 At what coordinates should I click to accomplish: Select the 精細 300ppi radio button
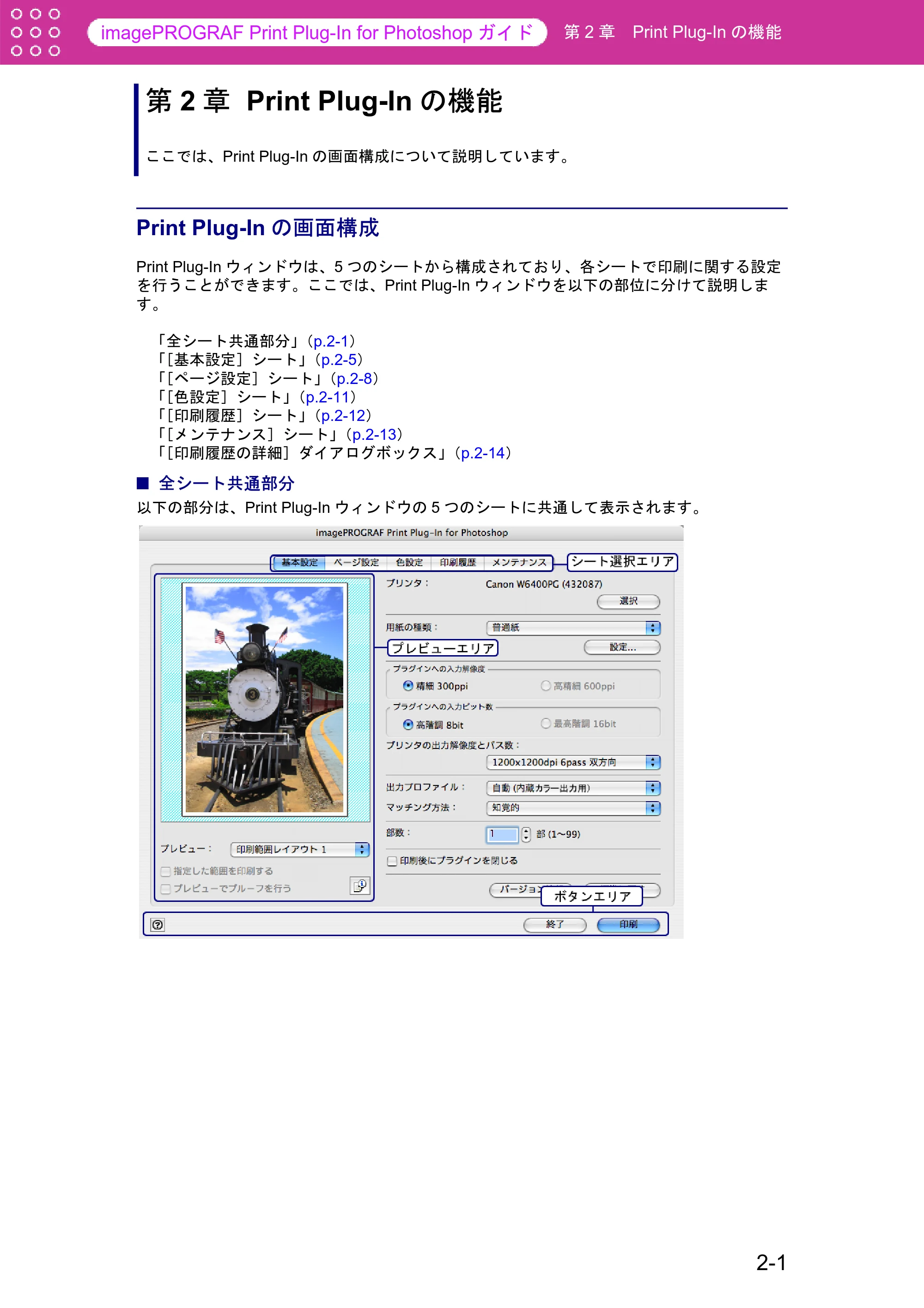(x=408, y=685)
